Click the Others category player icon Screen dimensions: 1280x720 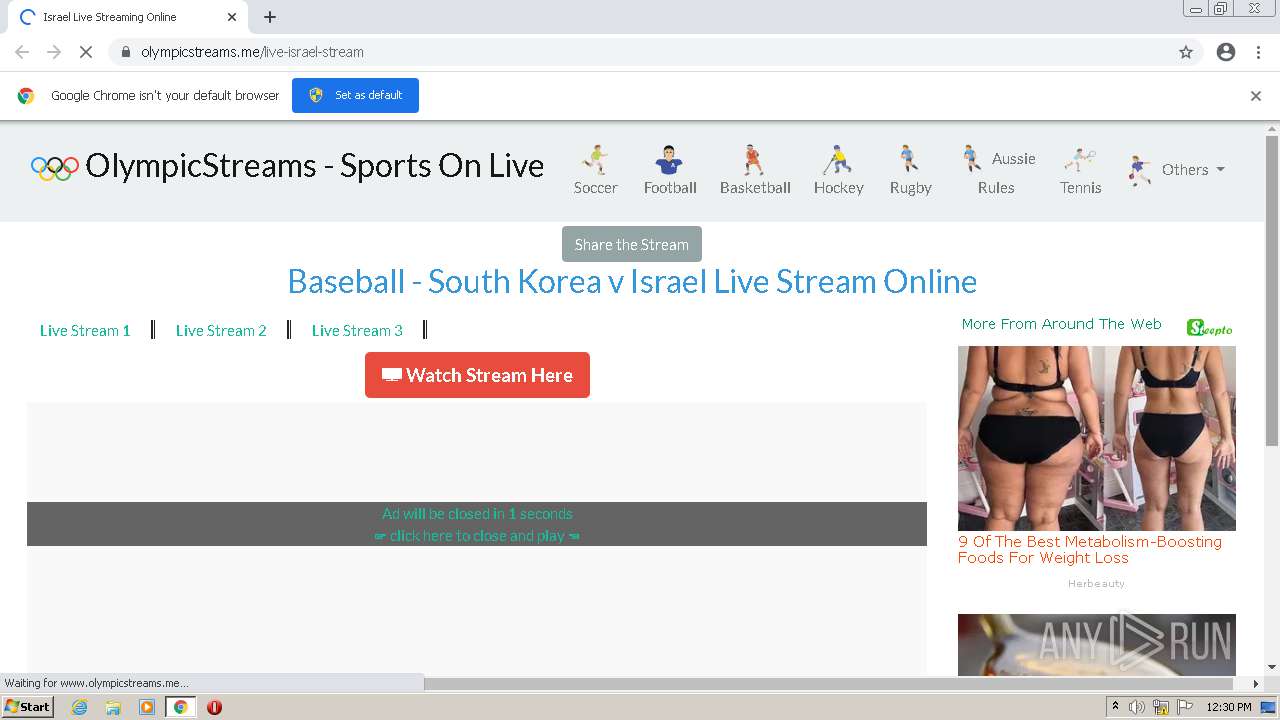(x=1139, y=171)
